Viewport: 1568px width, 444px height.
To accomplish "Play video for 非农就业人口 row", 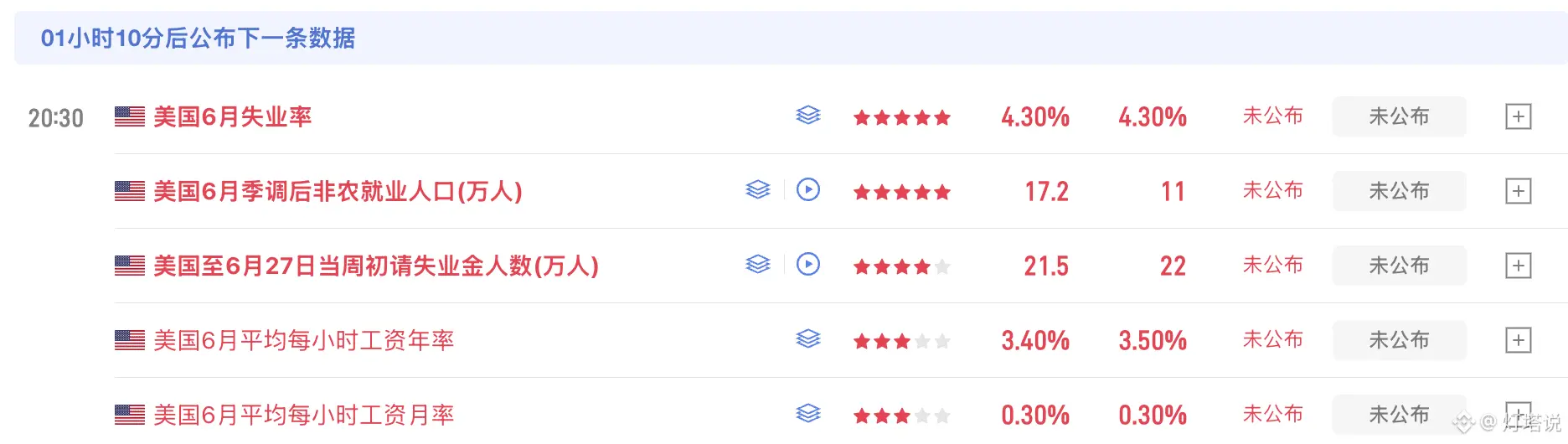I will [807, 190].
